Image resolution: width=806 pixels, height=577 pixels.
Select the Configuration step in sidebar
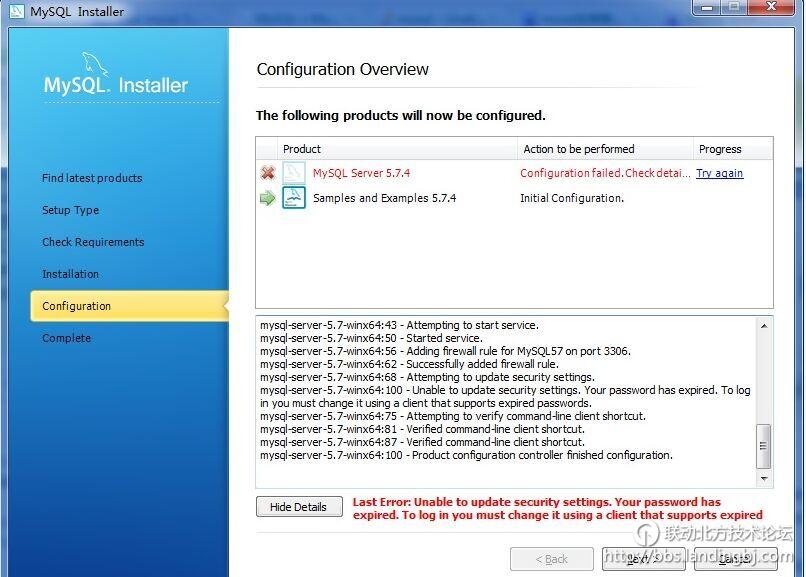tap(76, 306)
